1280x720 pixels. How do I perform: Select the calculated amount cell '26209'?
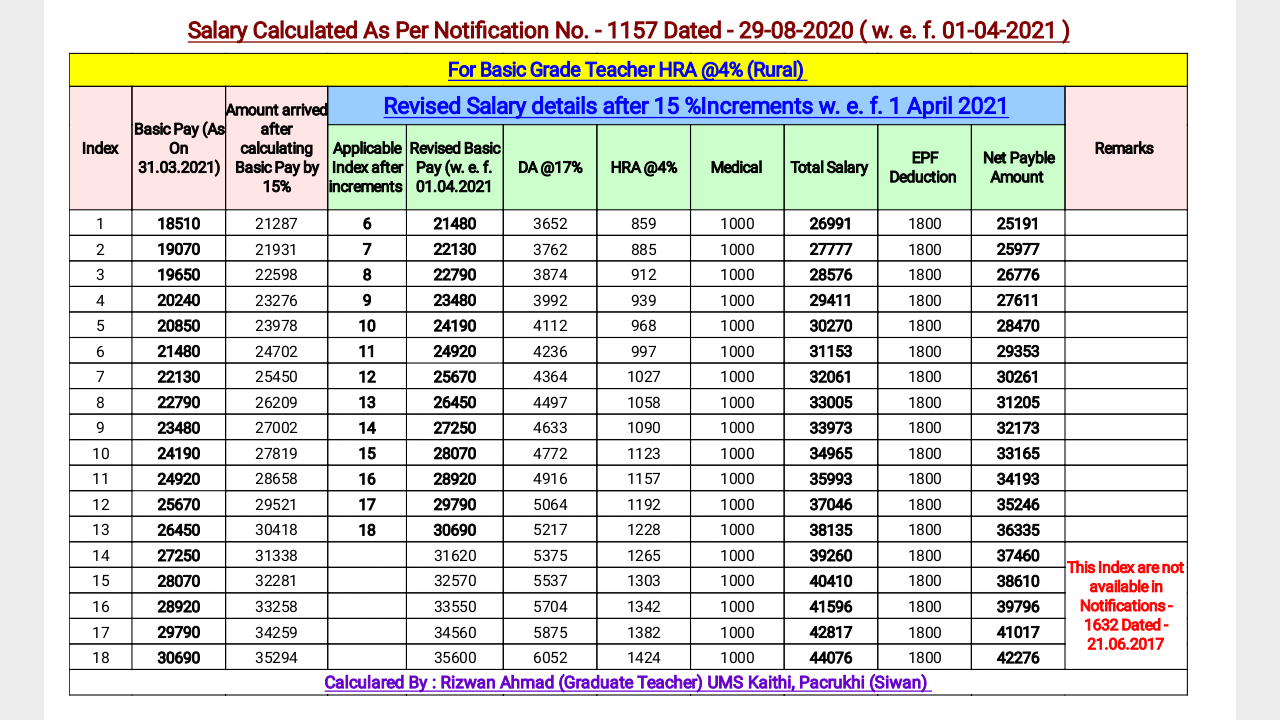click(276, 402)
